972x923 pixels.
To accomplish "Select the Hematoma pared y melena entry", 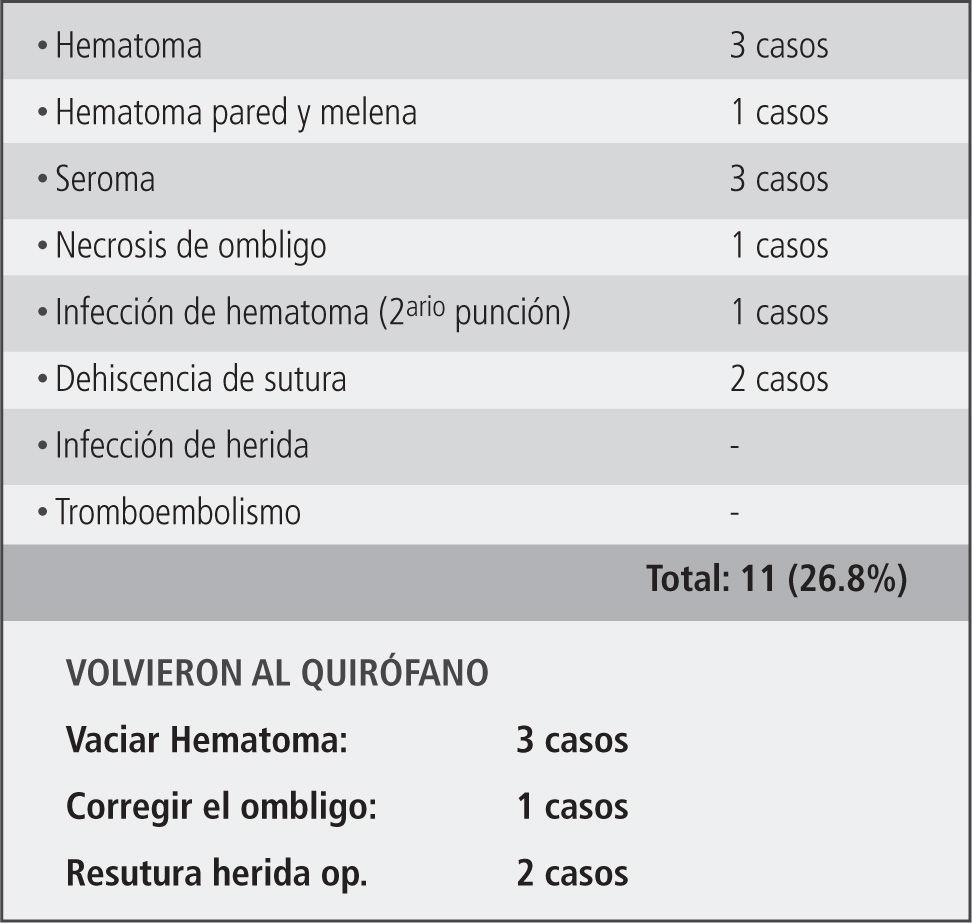I will tap(235, 113).
